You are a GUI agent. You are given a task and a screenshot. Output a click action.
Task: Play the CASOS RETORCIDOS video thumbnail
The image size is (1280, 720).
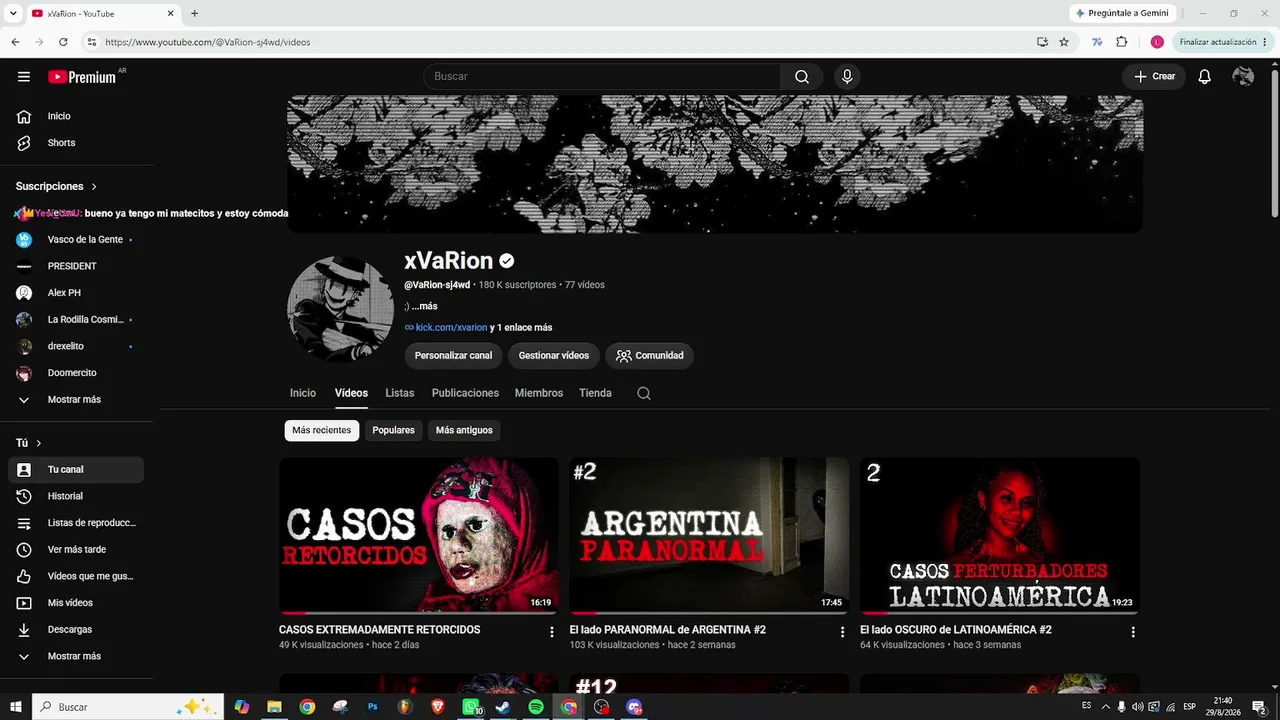[x=419, y=536]
